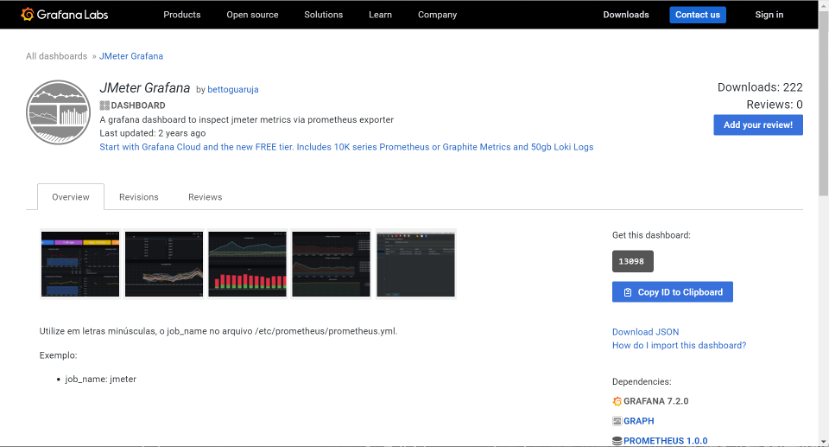The image size is (830, 448).
Task: Click the Downloads: 222 text
Action: coord(760,87)
